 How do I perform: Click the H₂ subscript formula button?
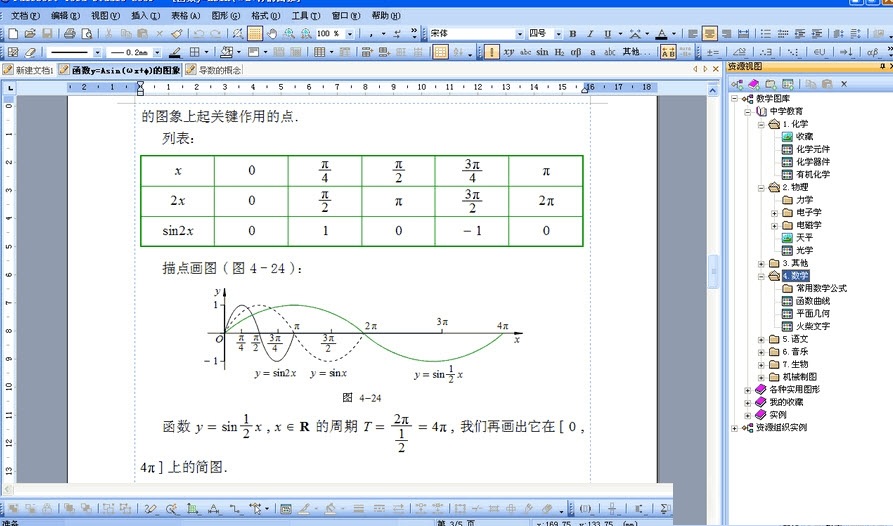pyautogui.click(x=559, y=52)
